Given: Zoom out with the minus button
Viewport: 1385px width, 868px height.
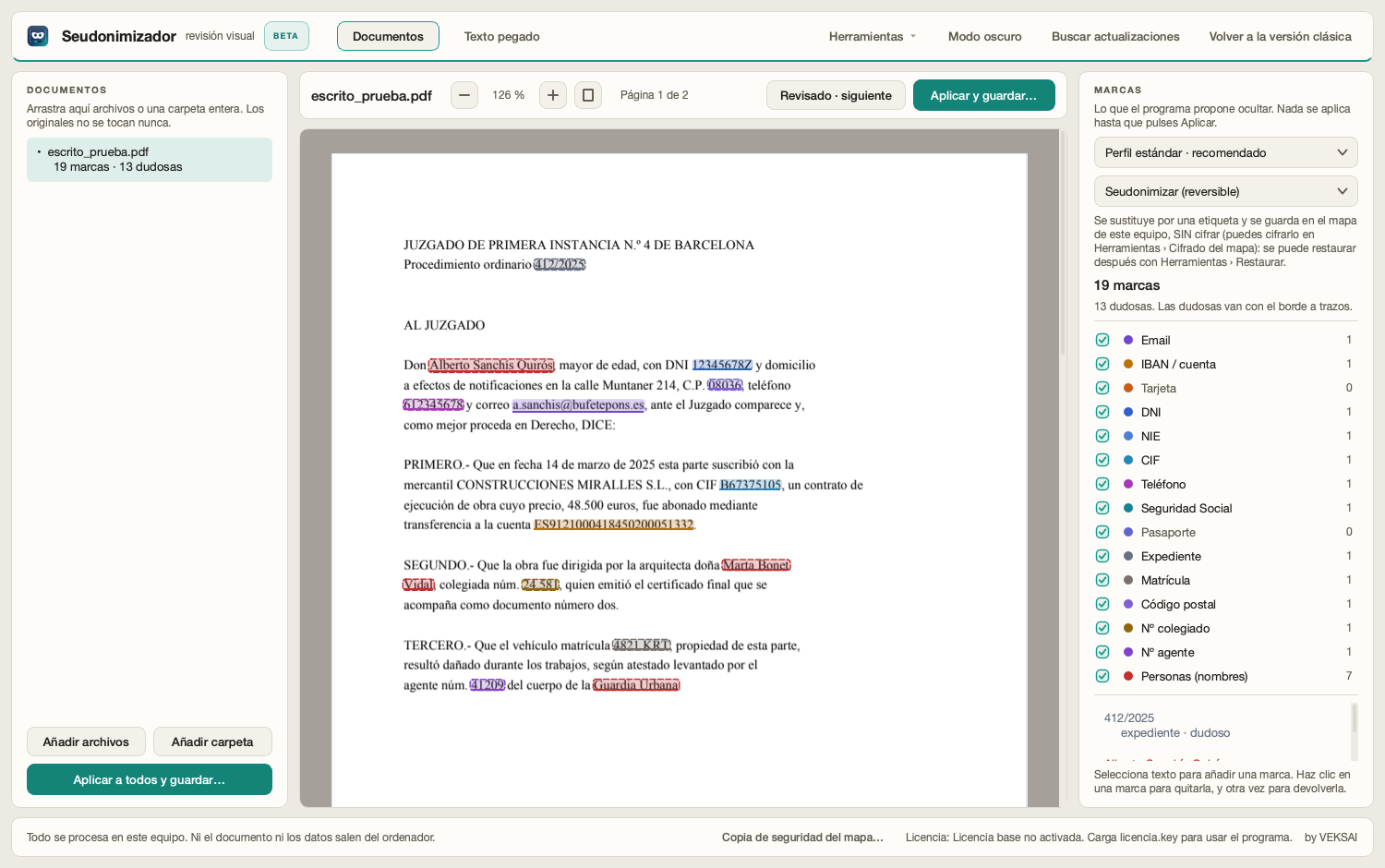Looking at the screenshot, I should [464, 95].
